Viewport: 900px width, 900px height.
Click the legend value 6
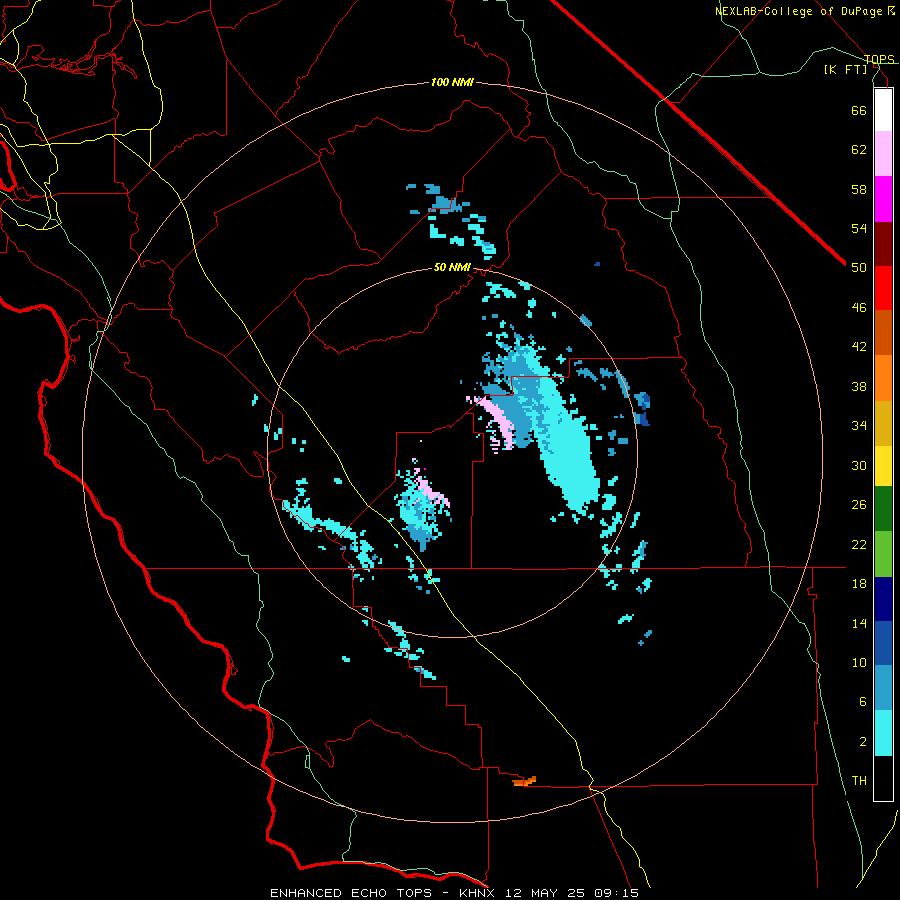coord(863,702)
